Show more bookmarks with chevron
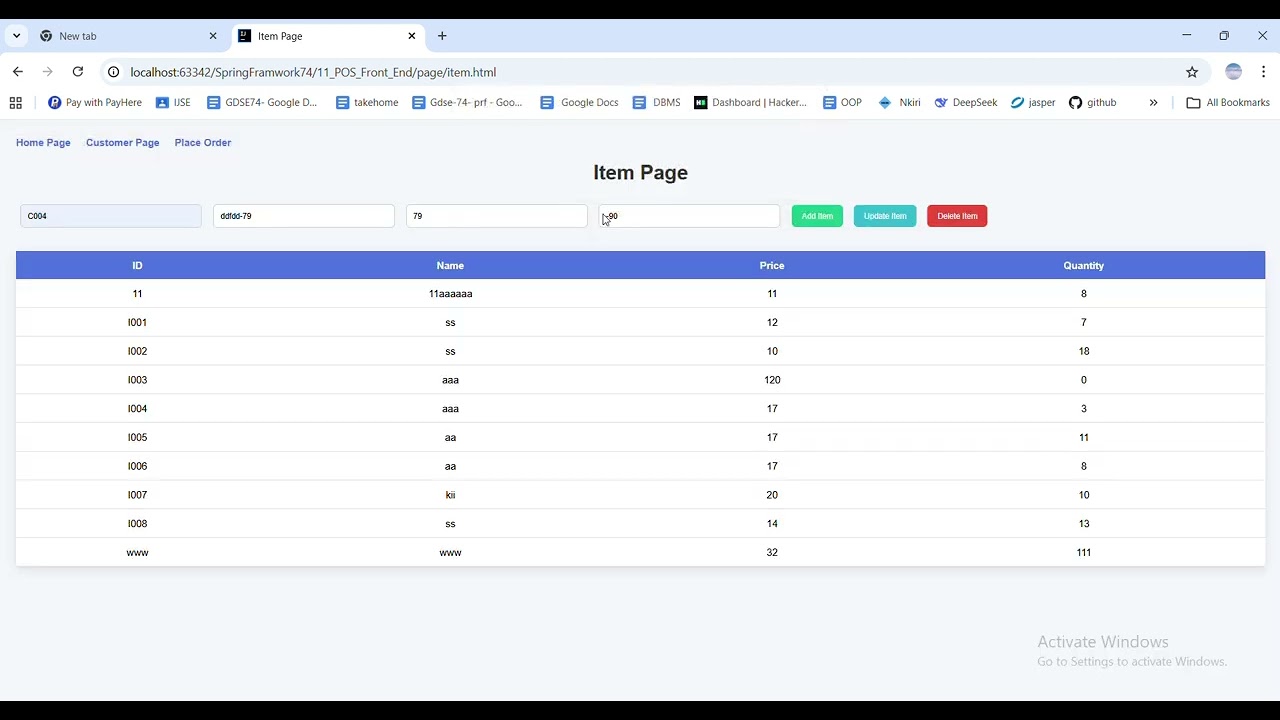The image size is (1280, 720). pos(1153,103)
